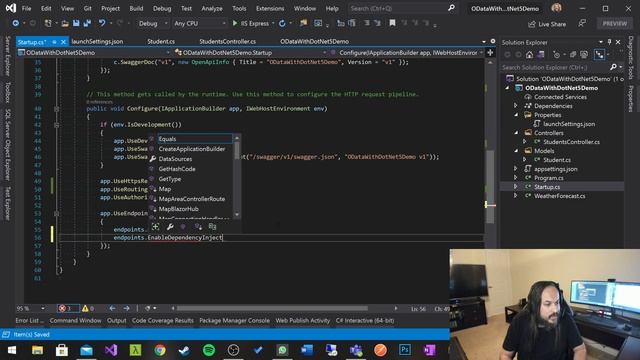Image resolution: width=640 pixels, height=360 pixels.
Task: Click the Pending Changes Filter clock icon
Action: click(x=556, y=55)
